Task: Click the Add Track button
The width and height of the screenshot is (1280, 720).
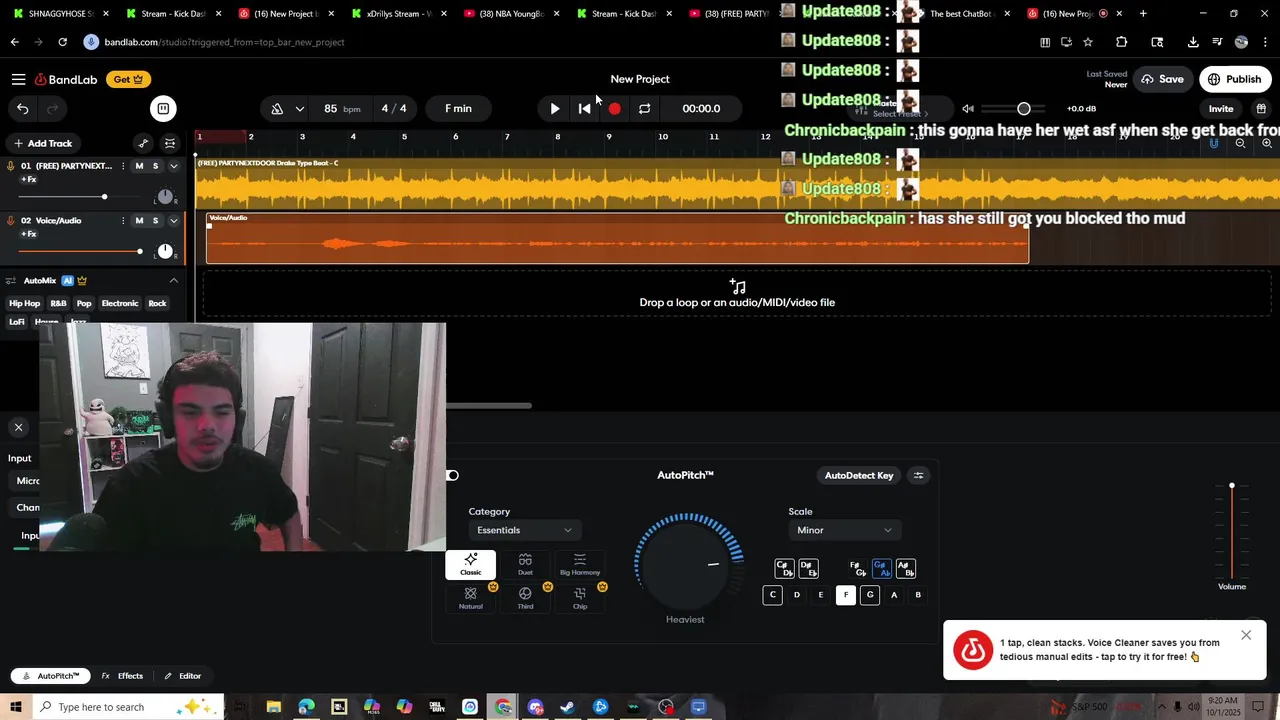Action: coord(43,143)
